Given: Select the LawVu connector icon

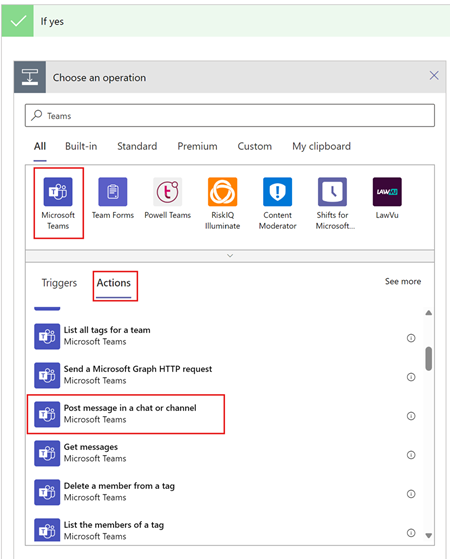Looking at the screenshot, I should (x=387, y=192).
